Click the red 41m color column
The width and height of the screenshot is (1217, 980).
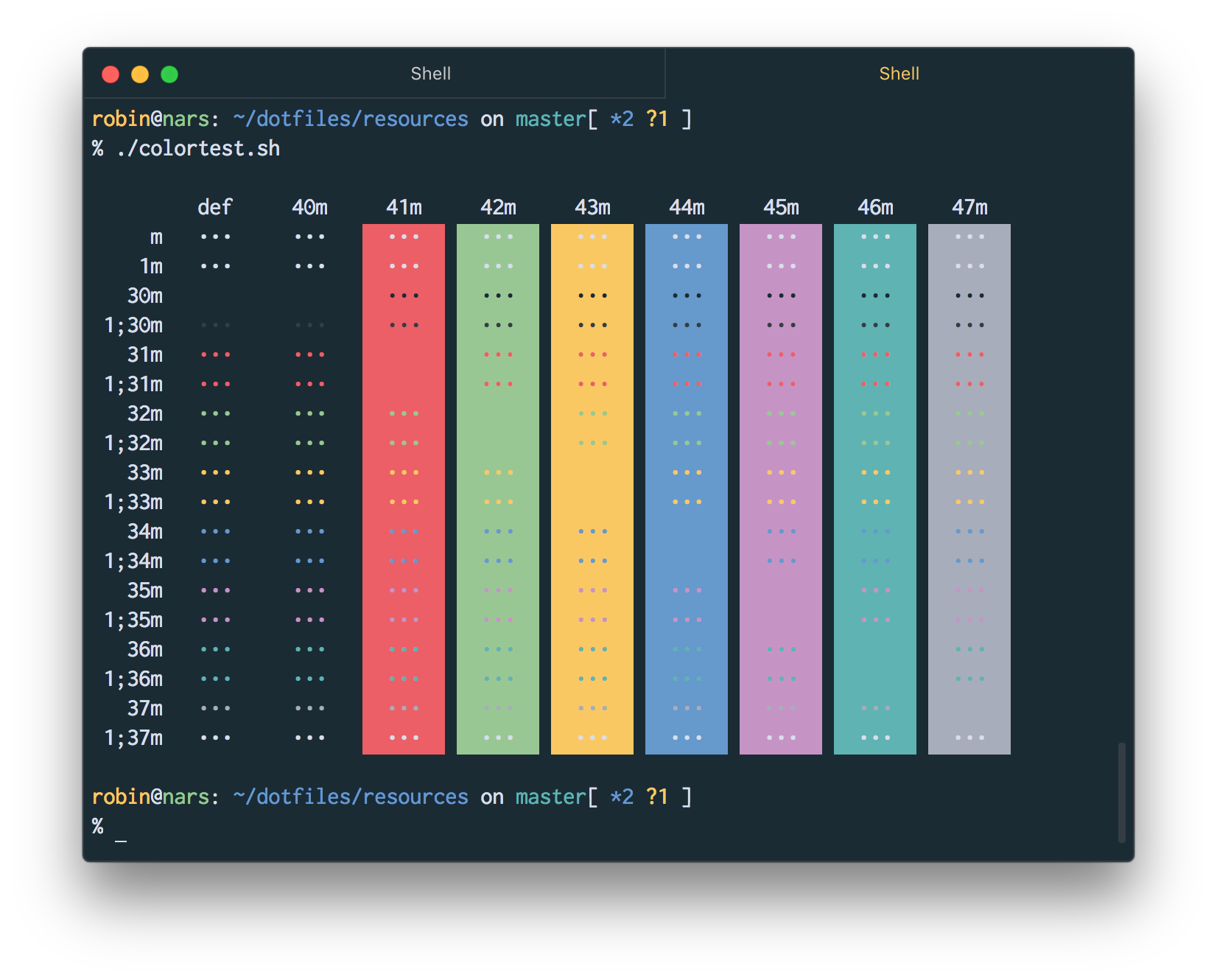(404, 489)
